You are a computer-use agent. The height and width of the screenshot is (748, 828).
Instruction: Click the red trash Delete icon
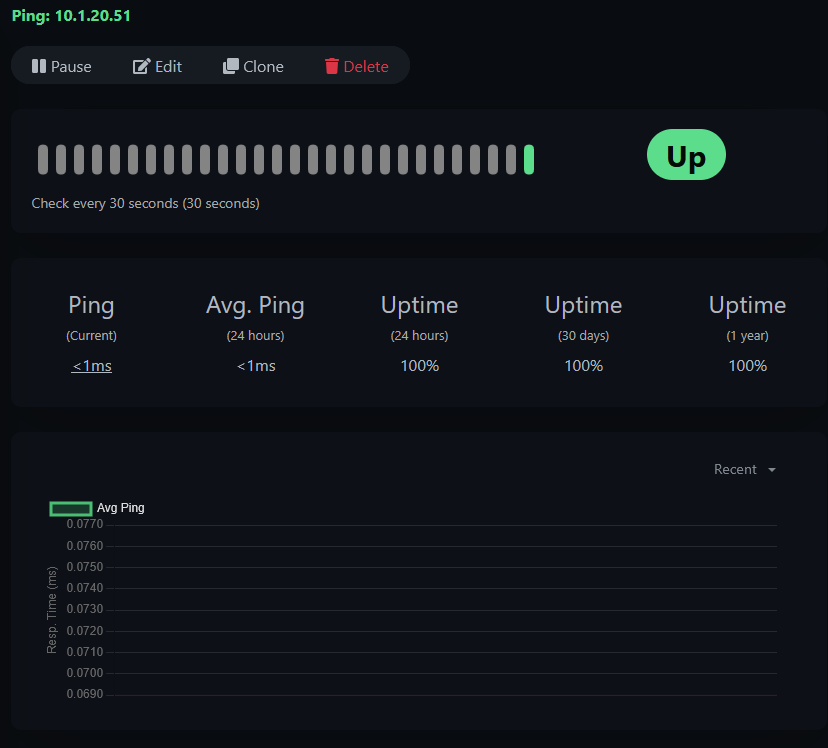pyautogui.click(x=333, y=65)
